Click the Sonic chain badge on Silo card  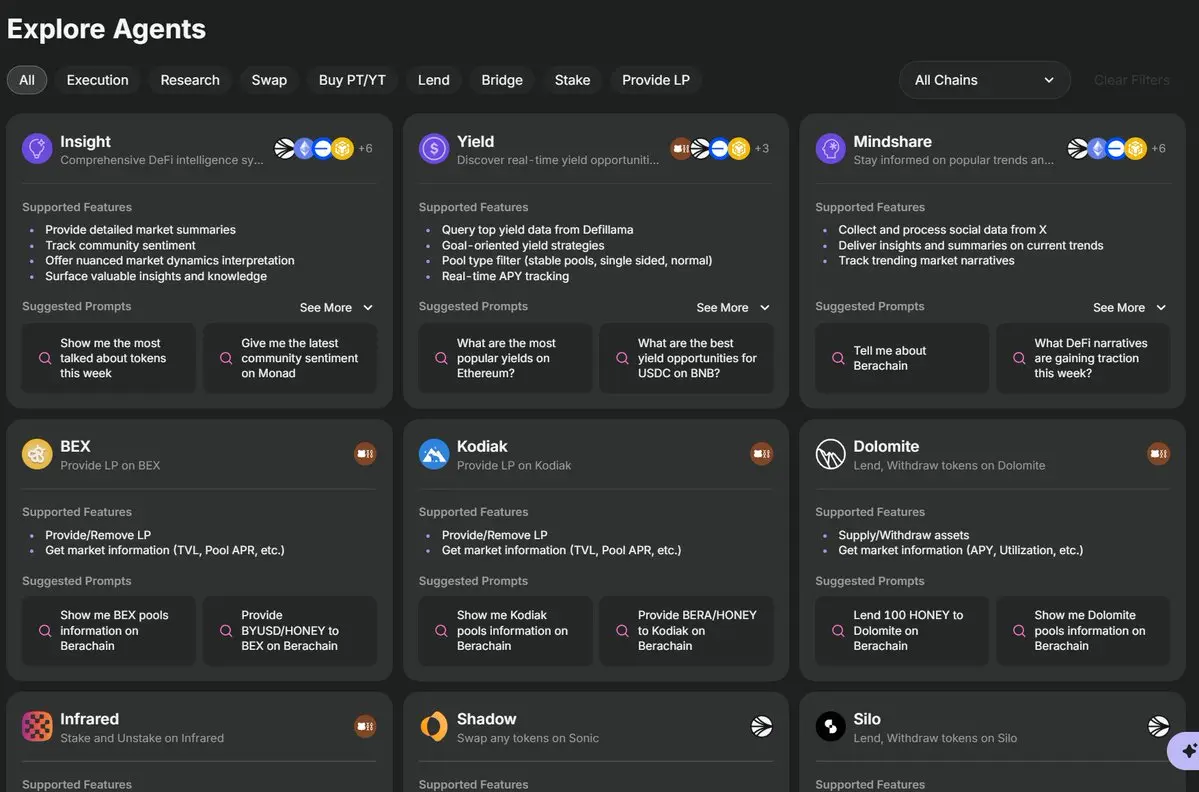coord(1158,726)
